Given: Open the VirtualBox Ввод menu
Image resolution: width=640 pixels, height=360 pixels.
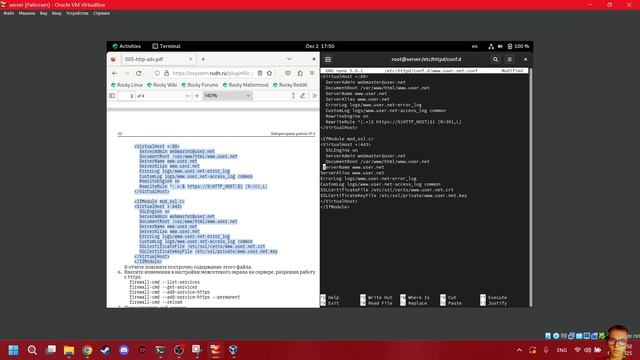Looking at the screenshot, I should click(57, 13).
